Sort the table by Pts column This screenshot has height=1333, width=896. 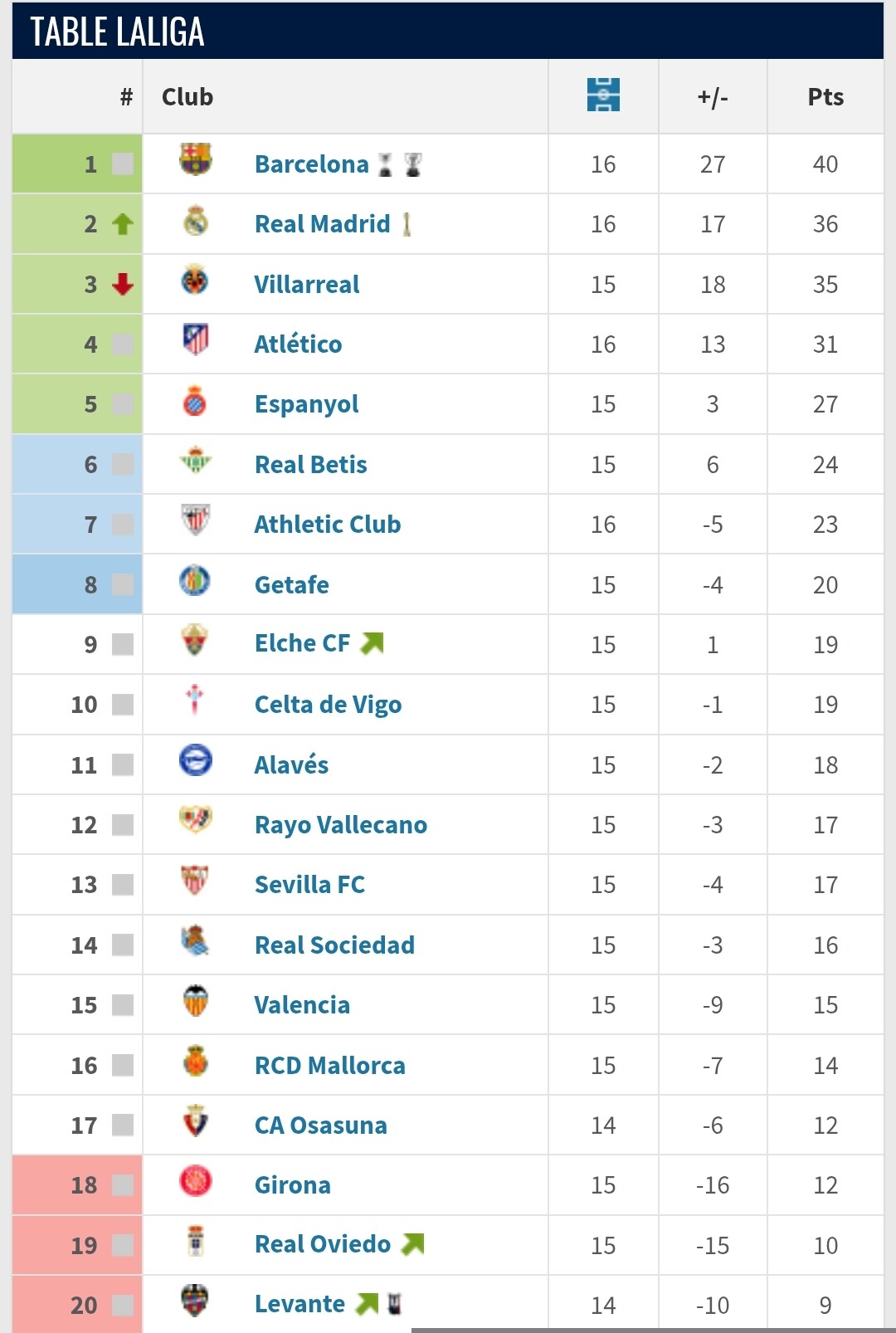click(x=825, y=97)
